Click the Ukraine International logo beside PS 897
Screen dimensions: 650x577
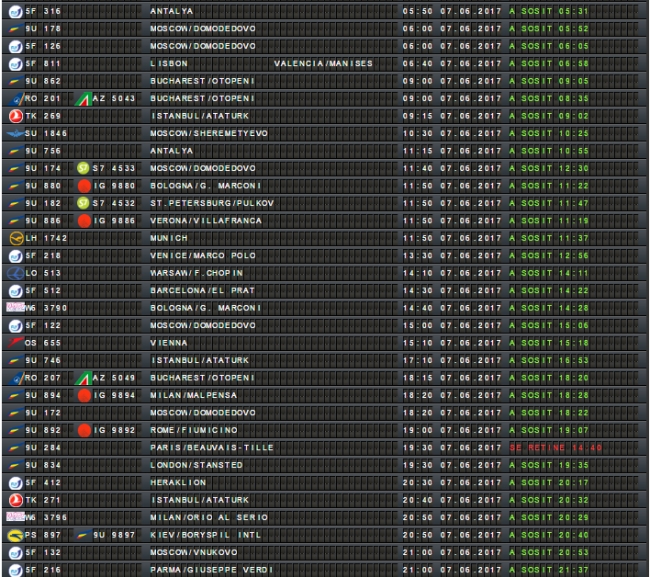click(x=15, y=536)
